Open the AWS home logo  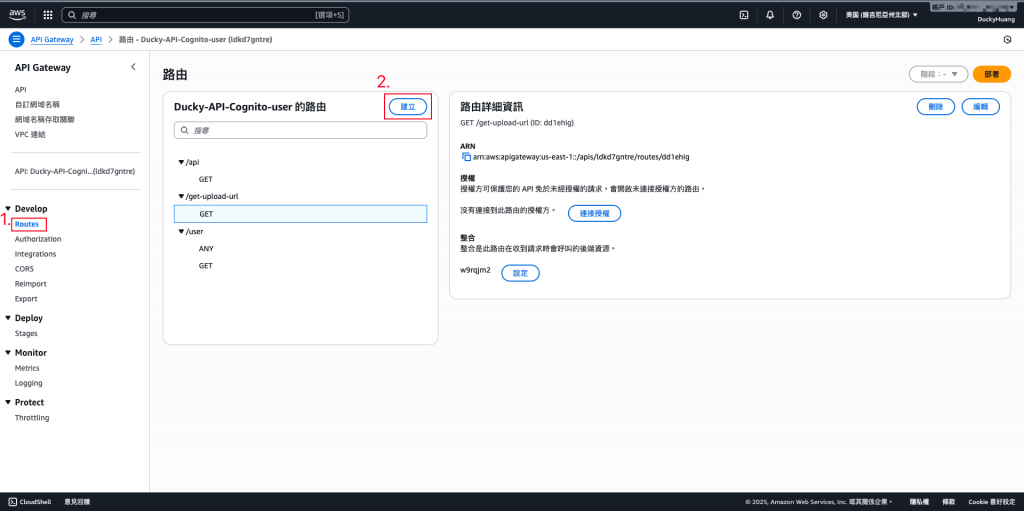pos(17,14)
